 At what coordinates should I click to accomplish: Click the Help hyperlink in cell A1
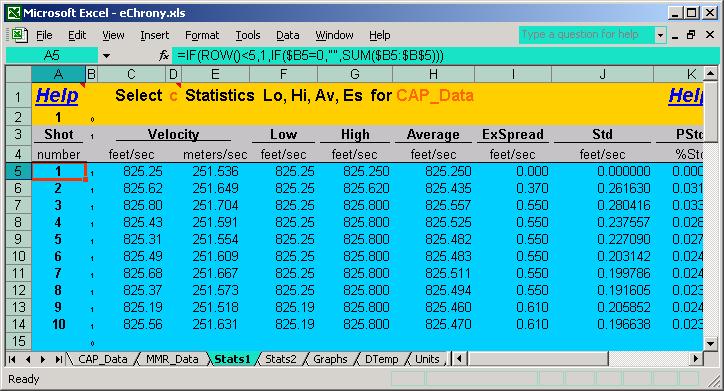pyautogui.click(x=57, y=95)
